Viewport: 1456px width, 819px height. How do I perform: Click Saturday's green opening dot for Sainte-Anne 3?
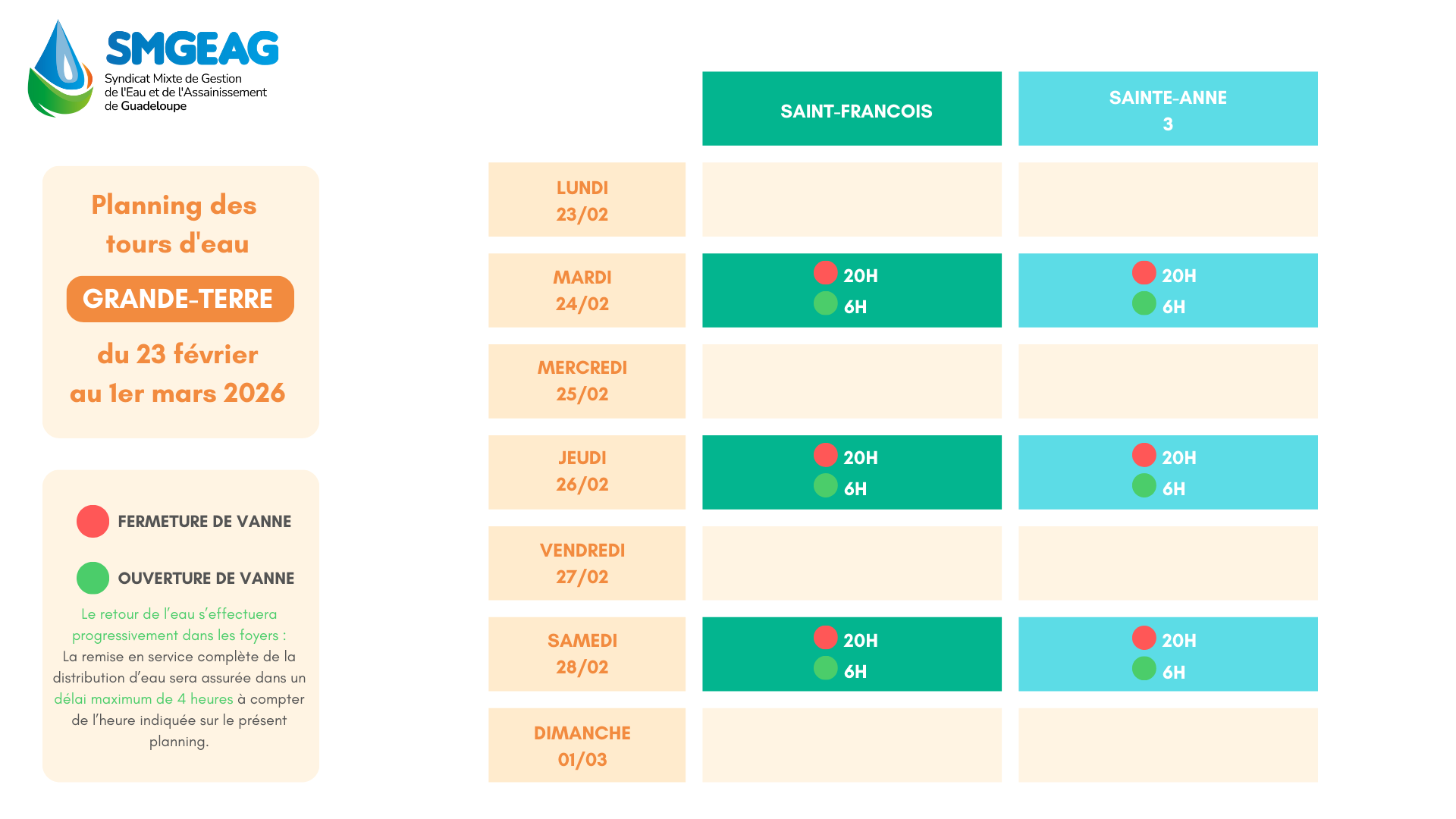click(x=1144, y=669)
